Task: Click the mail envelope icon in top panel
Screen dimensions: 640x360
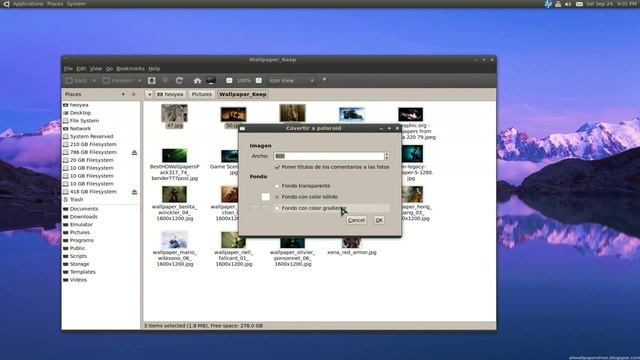Action: pos(579,4)
